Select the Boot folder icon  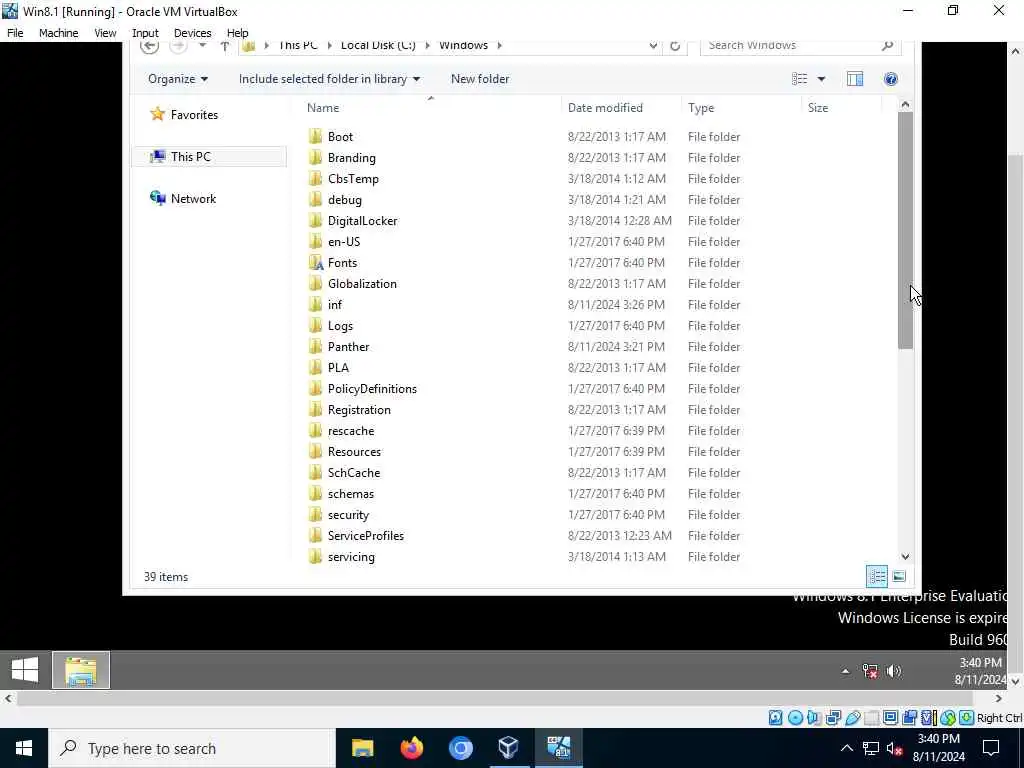(315, 136)
